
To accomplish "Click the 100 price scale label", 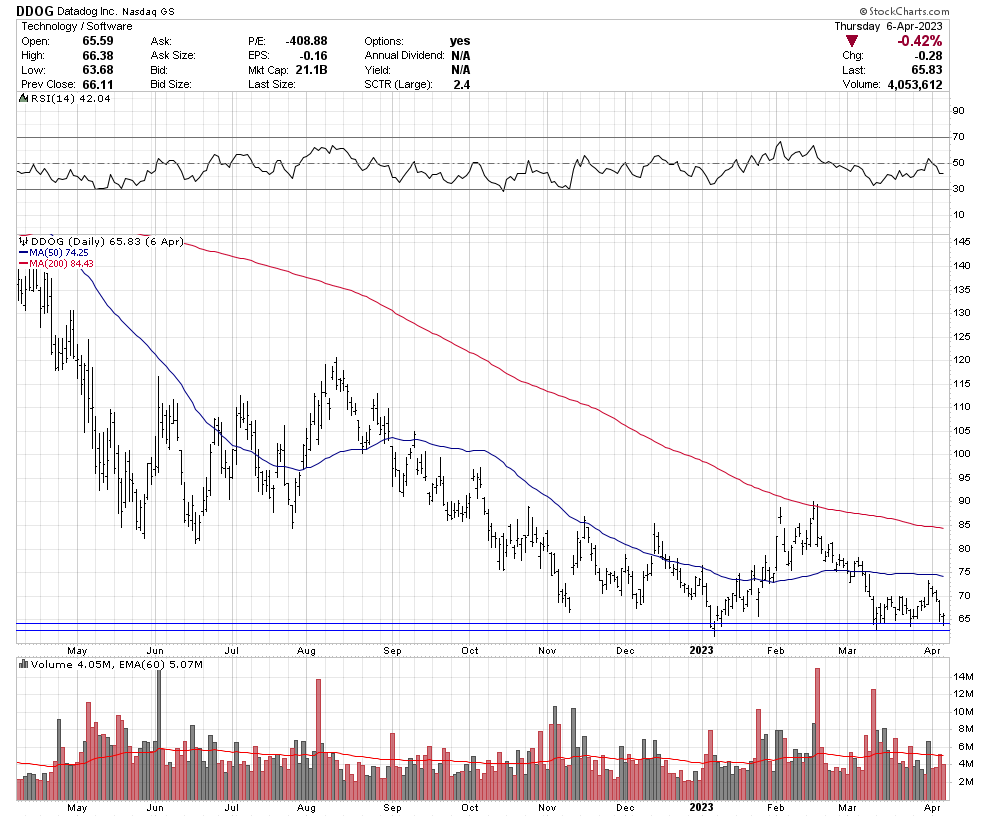I will pos(962,453).
